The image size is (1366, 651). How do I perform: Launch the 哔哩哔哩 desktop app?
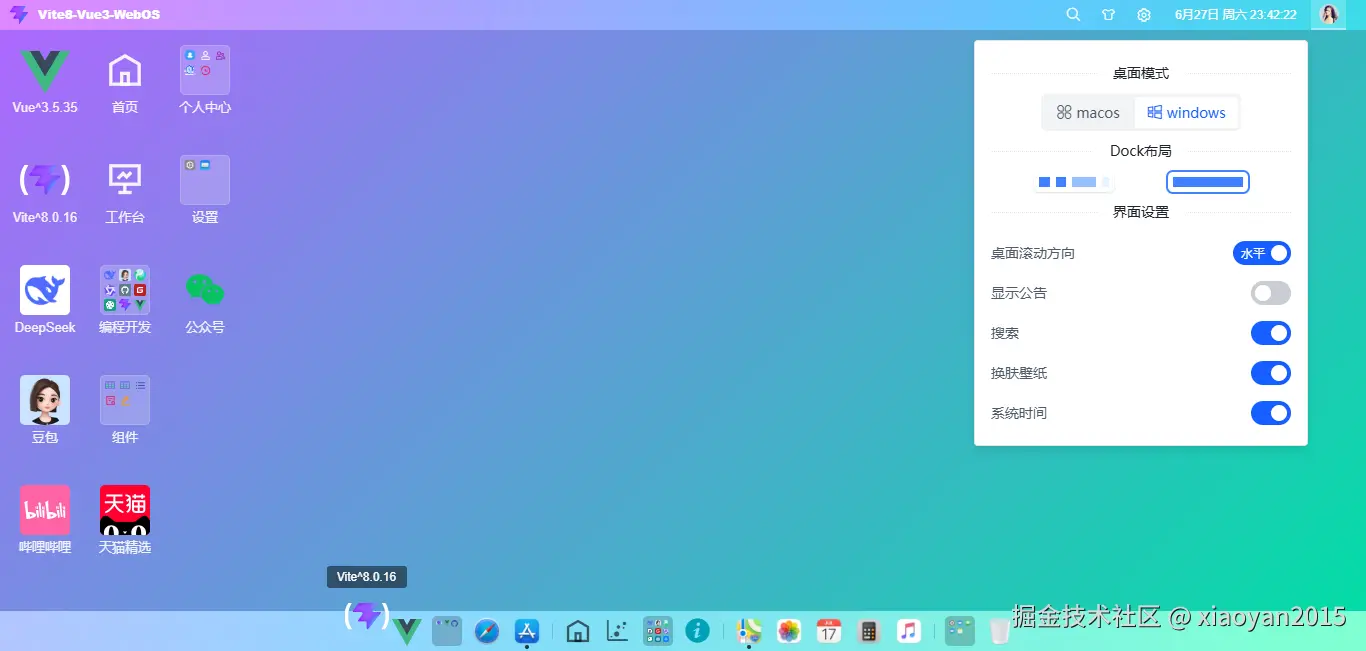coord(45,511)
